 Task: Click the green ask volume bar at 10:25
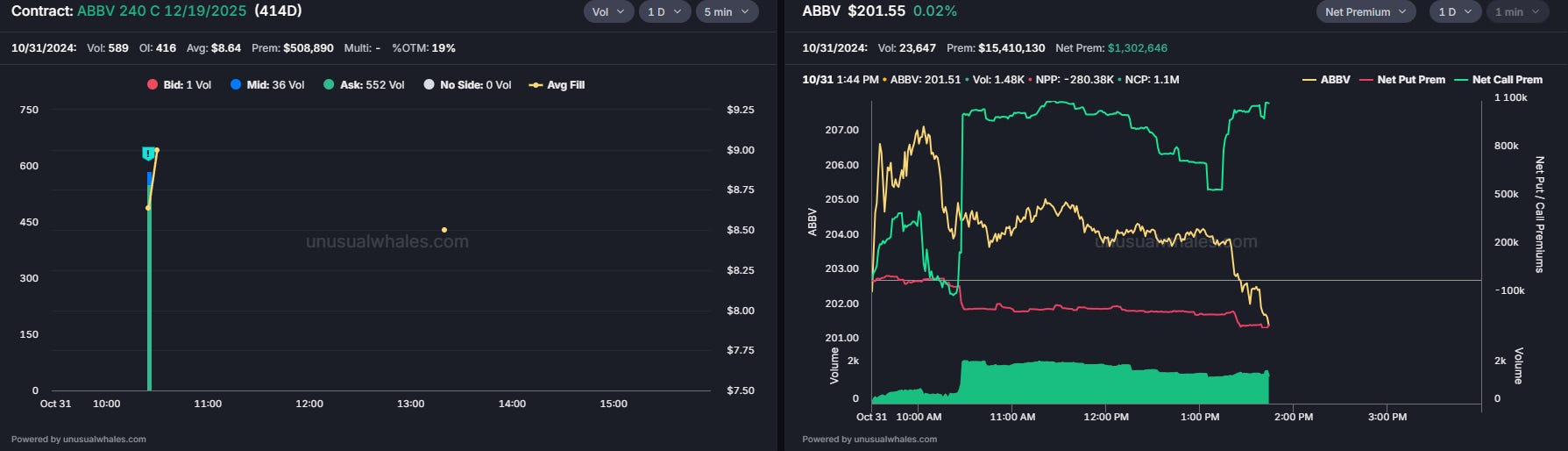[149, 290]
